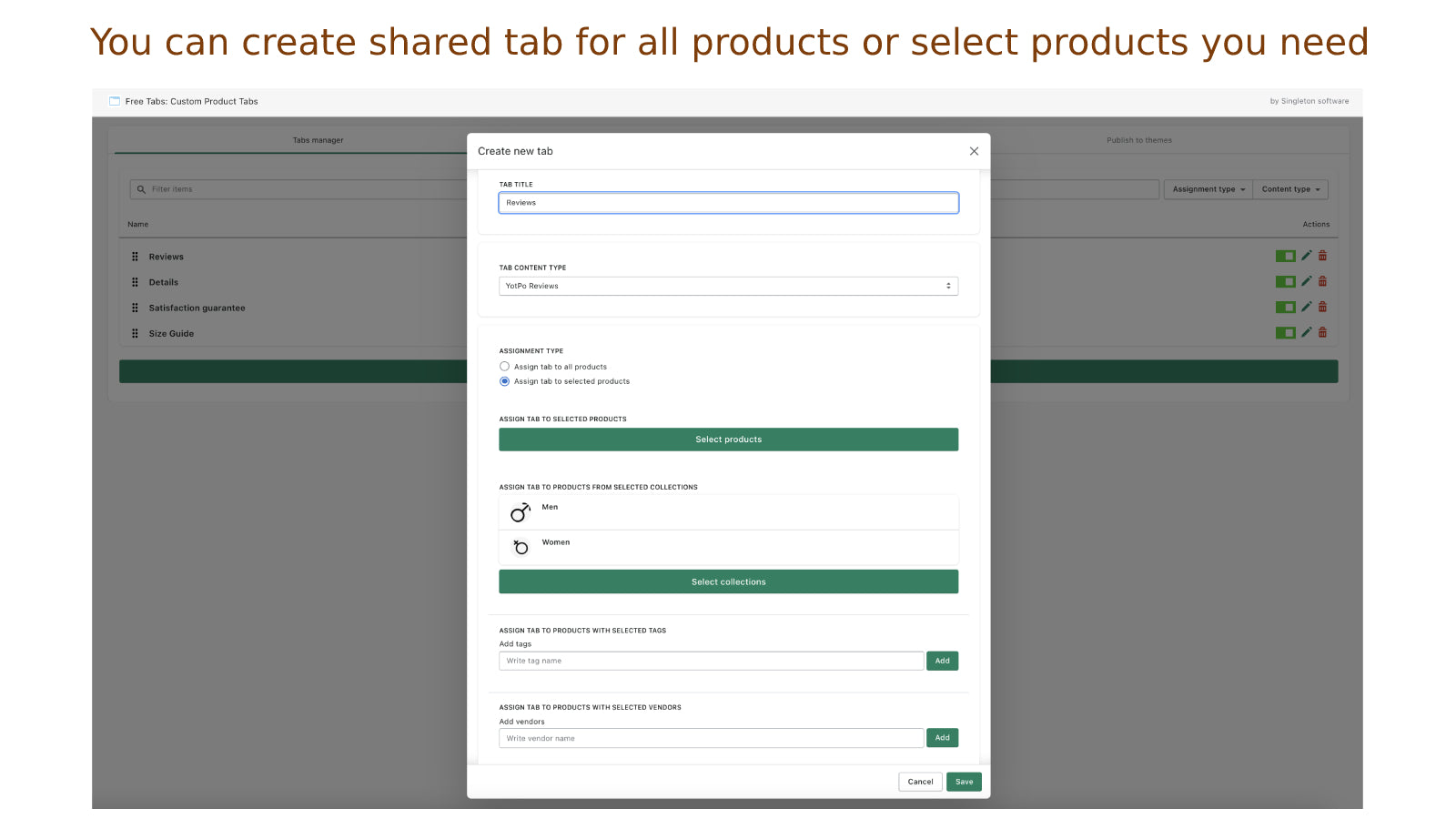Save the new tab
This screenshot has height=819, width=1456.
pyautogui.click(x=964, y=781)
